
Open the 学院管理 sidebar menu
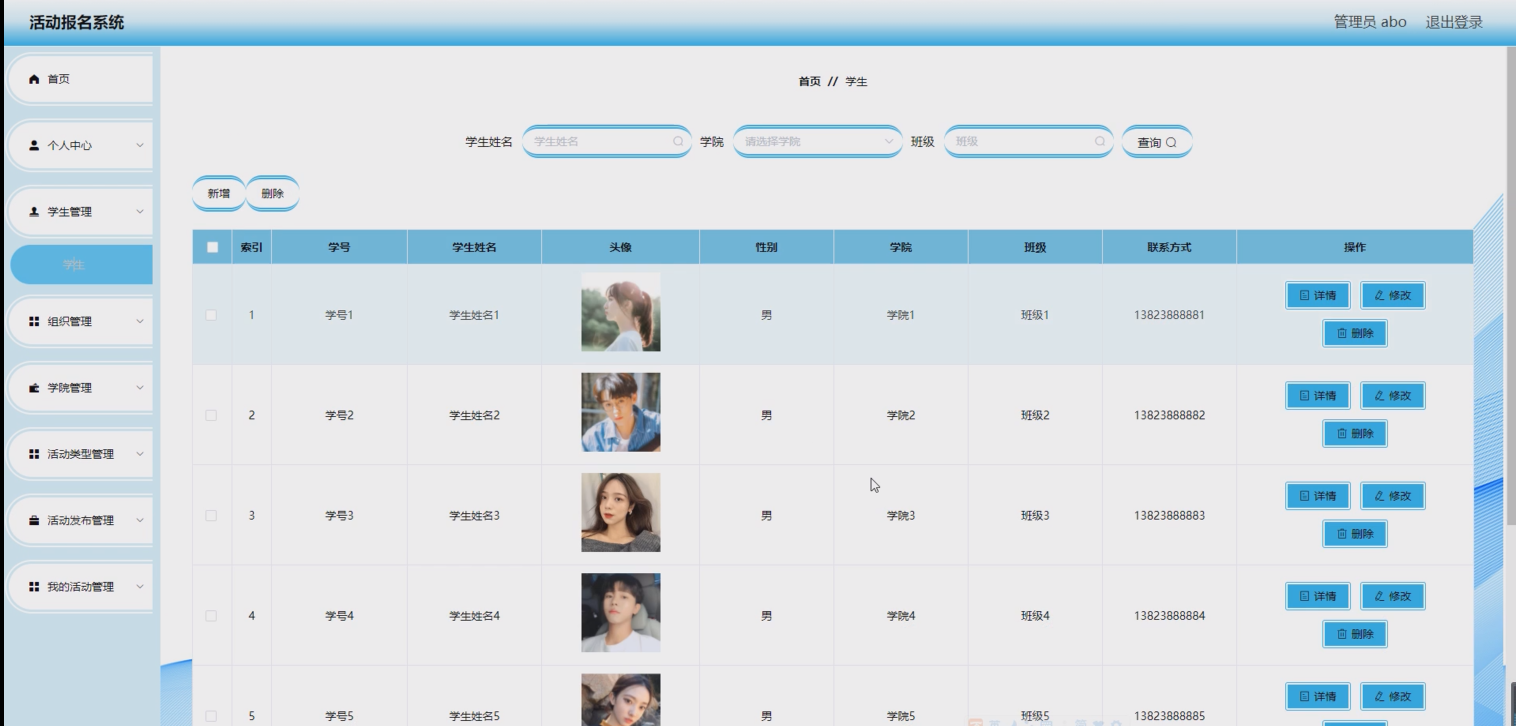pyautogui.click(x=80, y=388)
